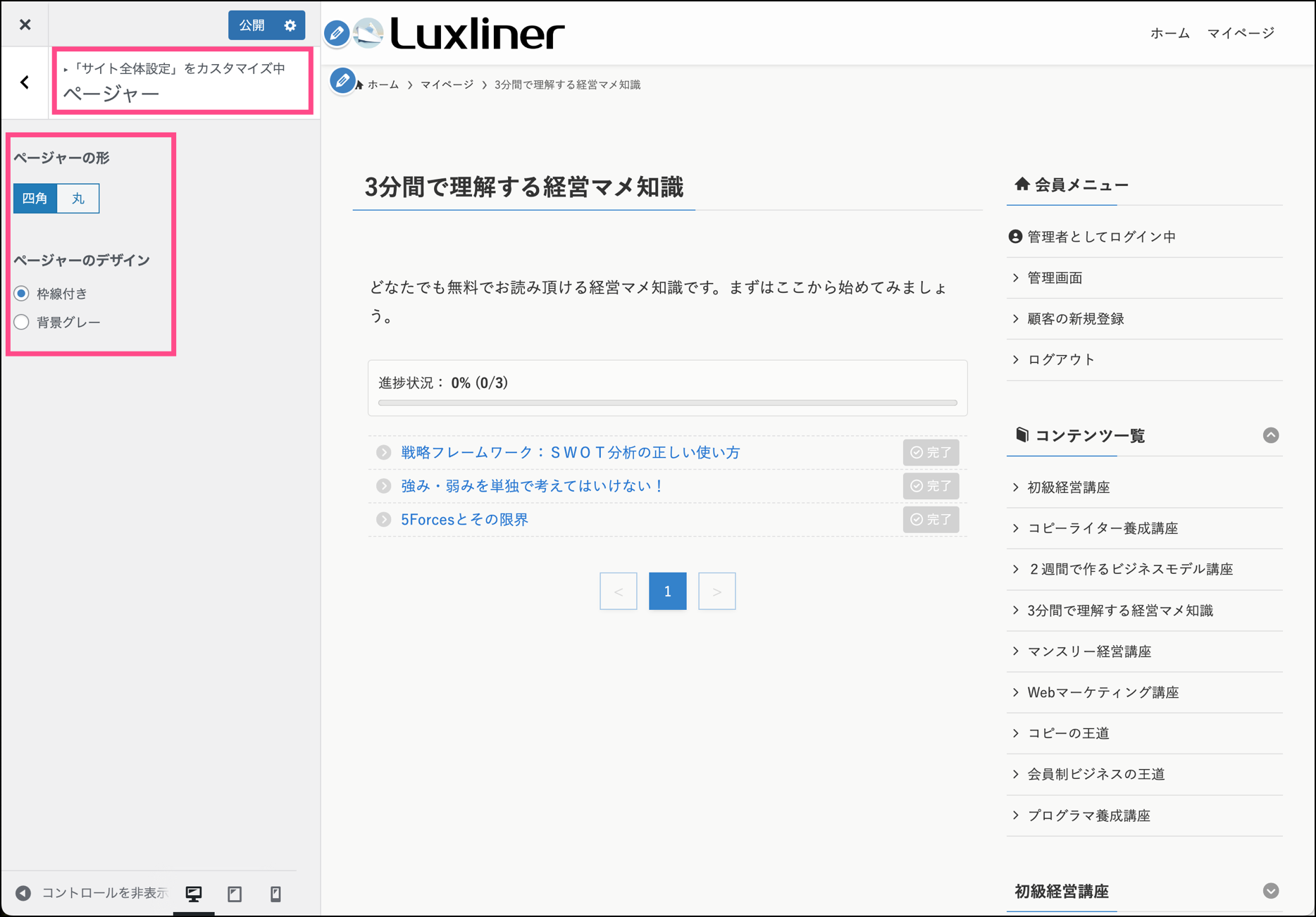This screenshot has width=1316, height=917.
Task: Switch to desktop preview icon
Action: tap(194, 894)
